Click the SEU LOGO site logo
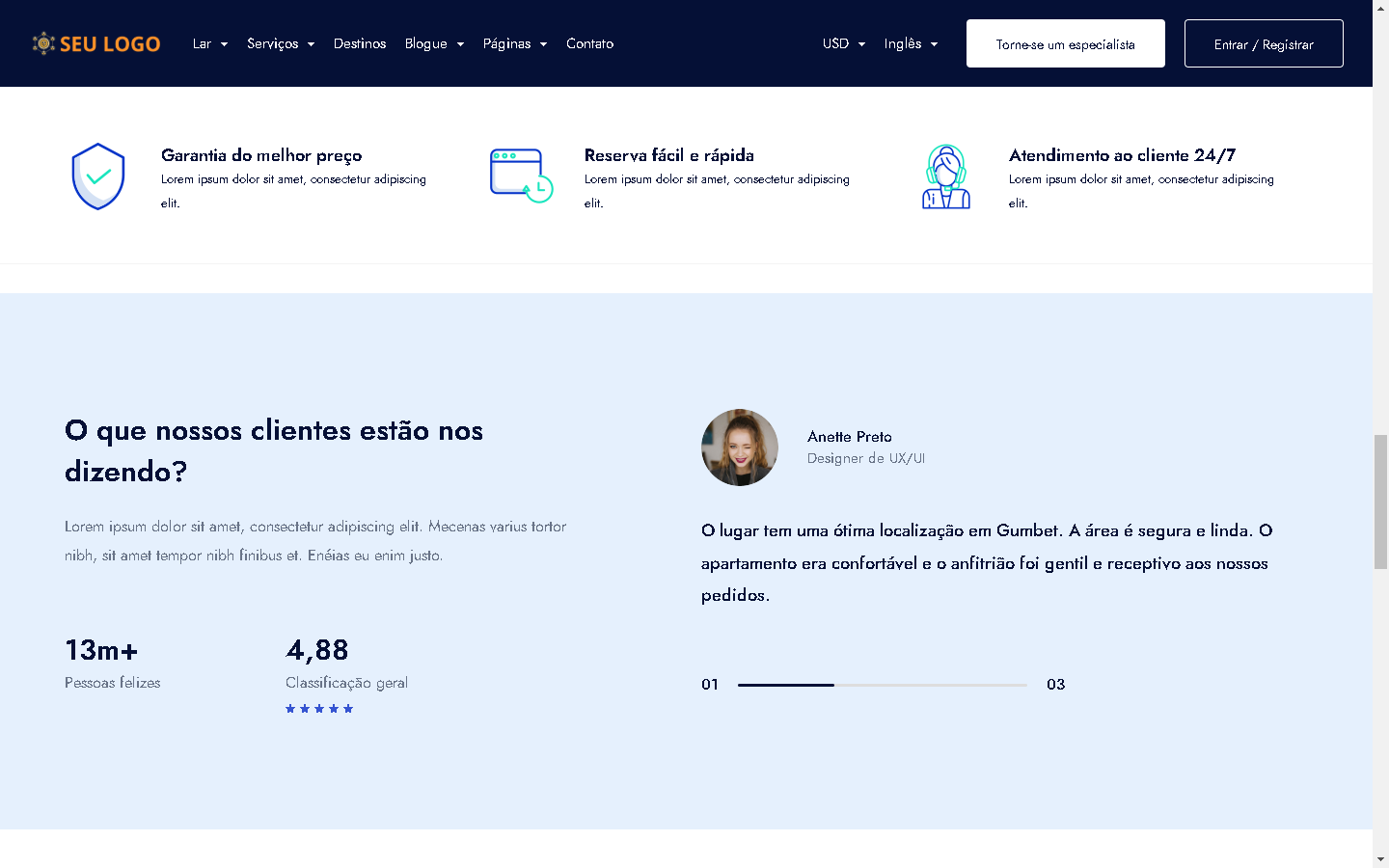This screenshot has width=1389, height=868. [96, 43]
